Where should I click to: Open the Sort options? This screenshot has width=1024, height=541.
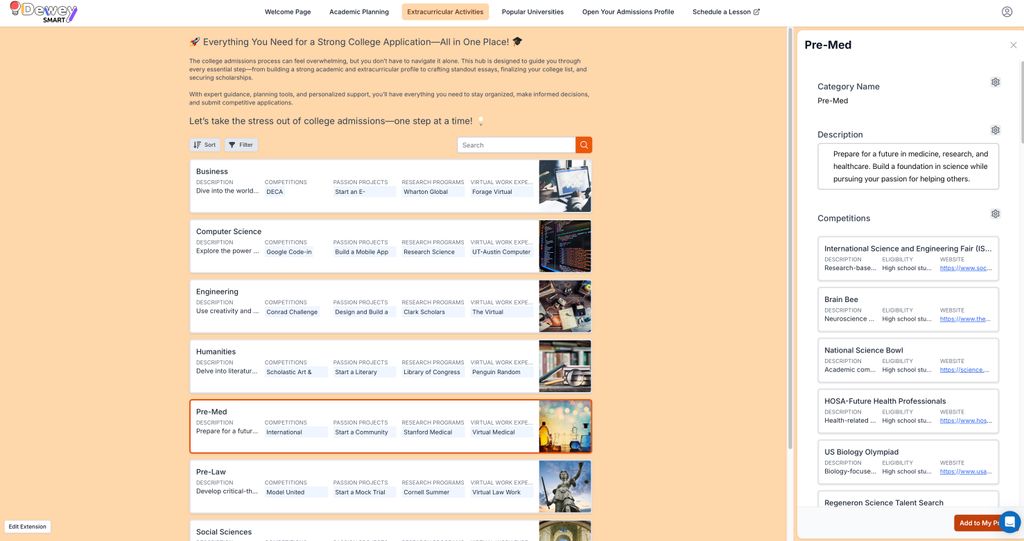pyautogui.click(x=204, y=145)
